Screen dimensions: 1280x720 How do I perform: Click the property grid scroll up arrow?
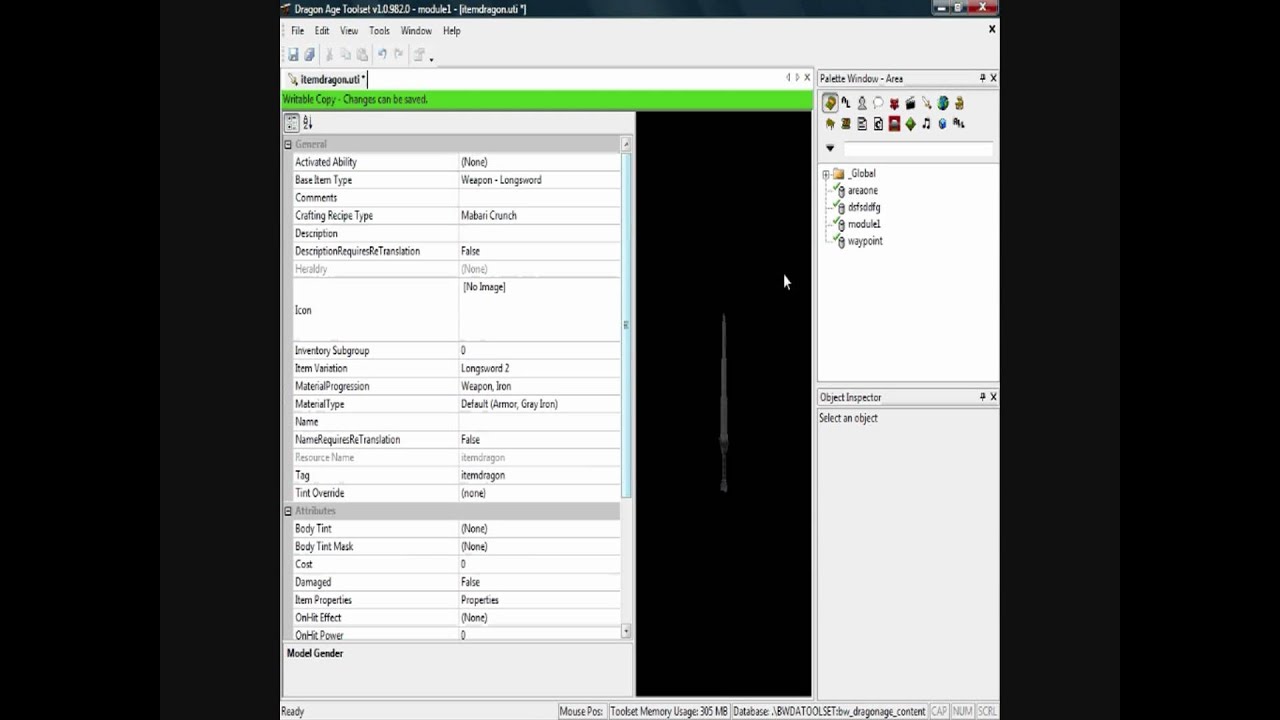(x=626, y=144)
